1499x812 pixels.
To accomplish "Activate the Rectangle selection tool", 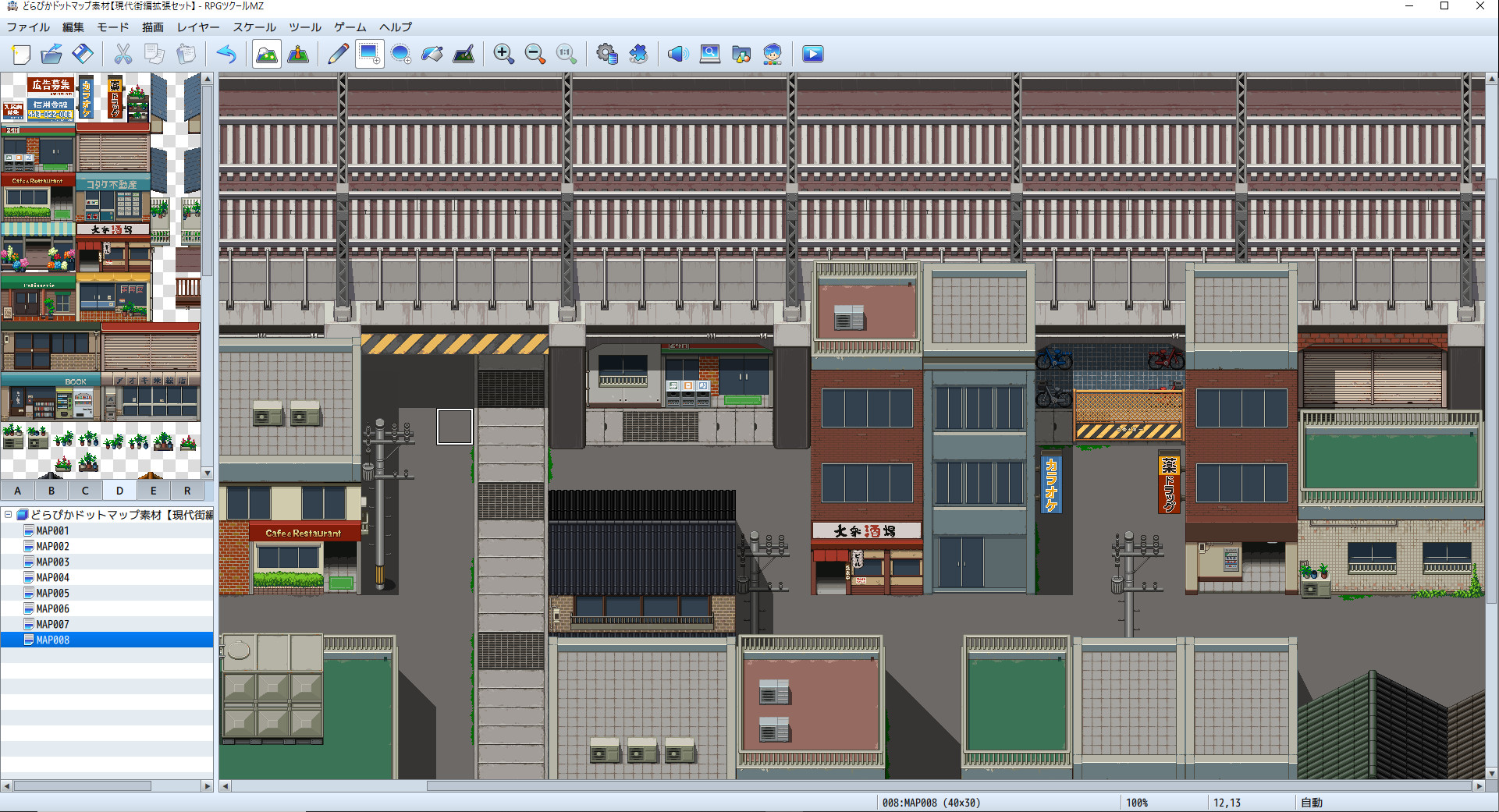I will (x=368, y=54).
